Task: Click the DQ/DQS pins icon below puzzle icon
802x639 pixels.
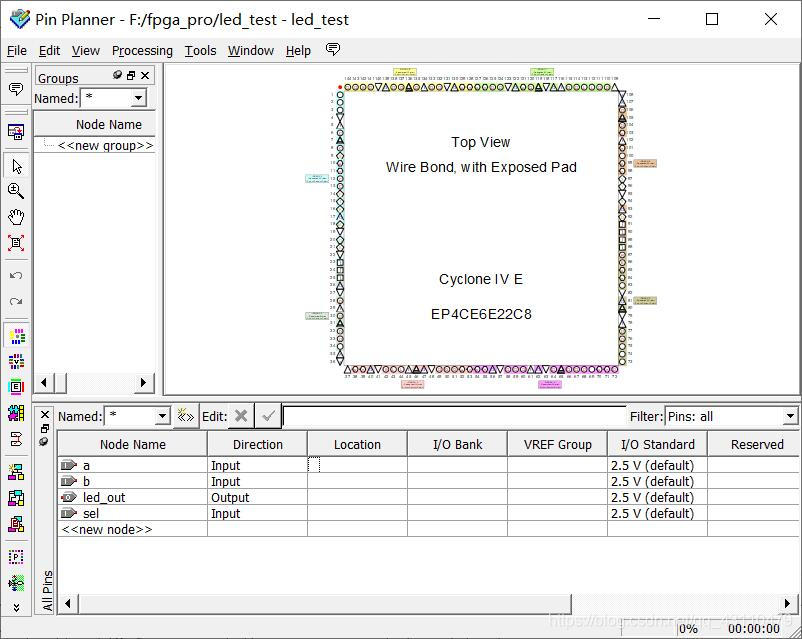Action: pos(17,438)
